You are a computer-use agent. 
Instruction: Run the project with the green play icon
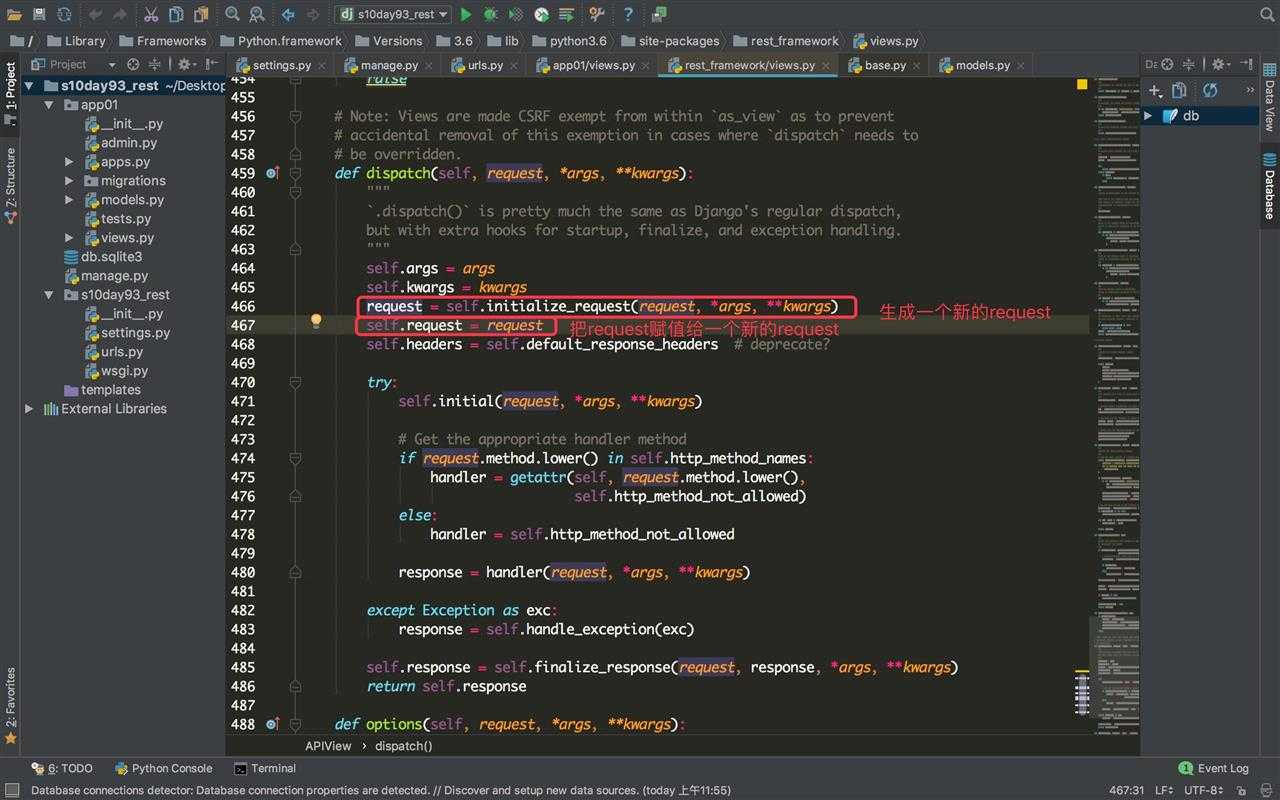[466, 14]
